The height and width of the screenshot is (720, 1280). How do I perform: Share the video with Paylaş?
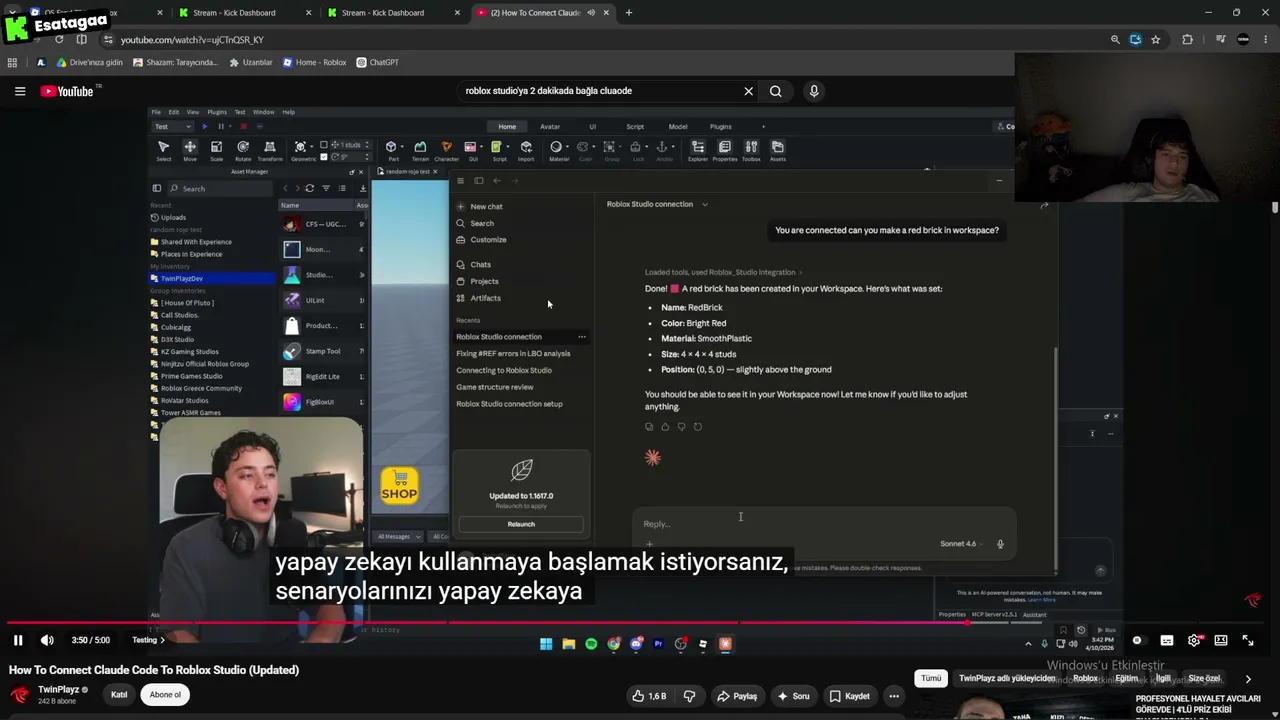(x=738, y=696)
